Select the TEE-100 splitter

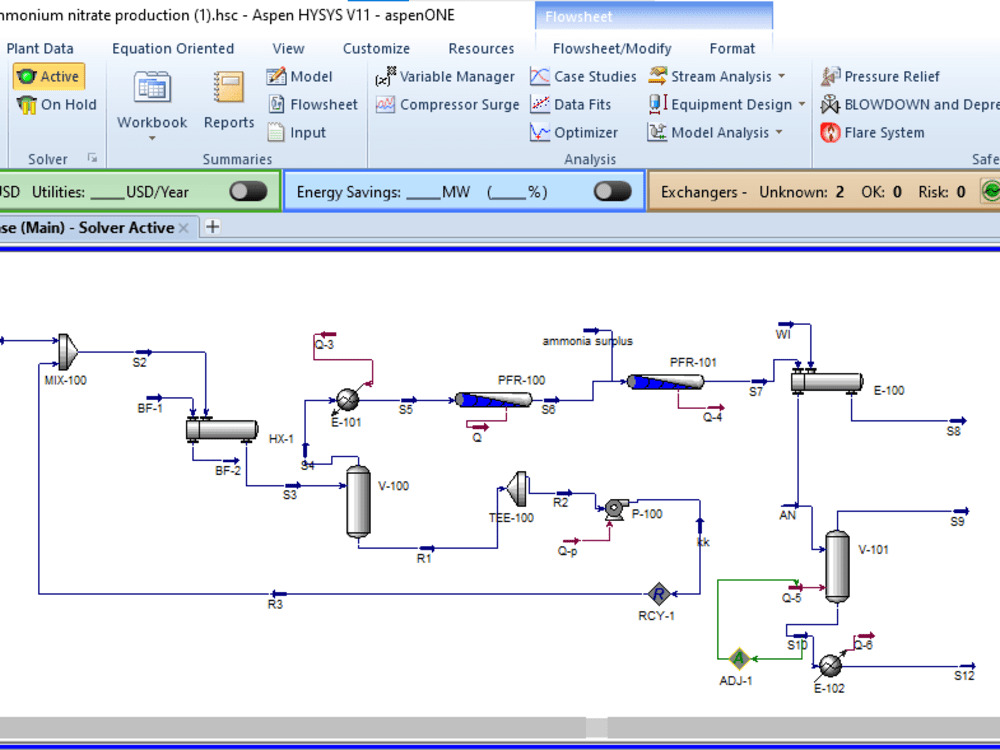517,489
